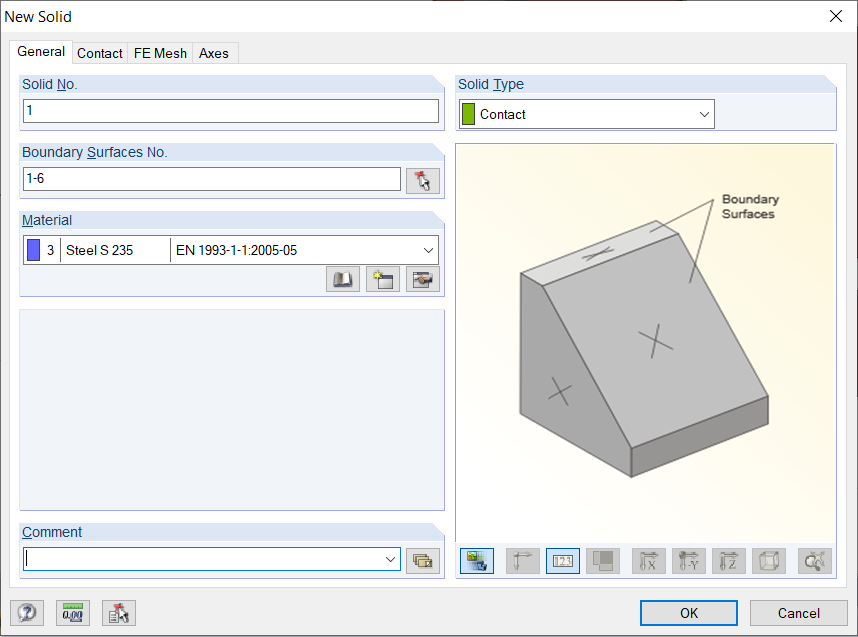Click the green Contact color swatch
Image resolution: width=858 pixels, height=637 pixels.
[468, 114]
